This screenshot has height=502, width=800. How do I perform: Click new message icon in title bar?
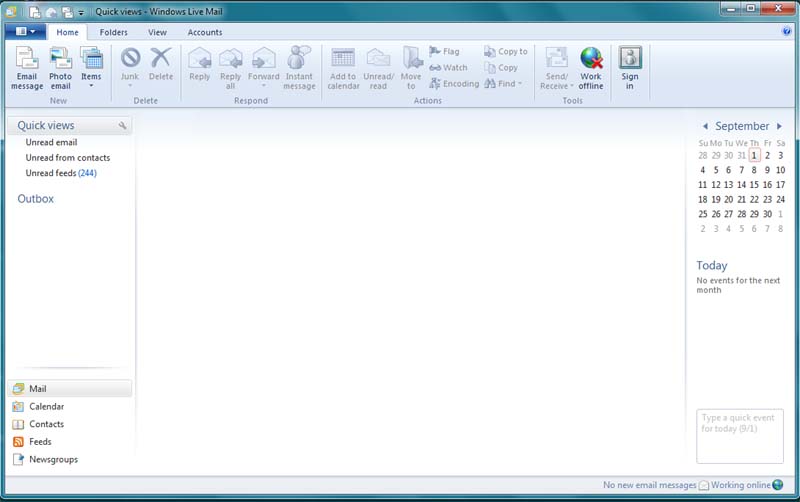tap(35, 12)
